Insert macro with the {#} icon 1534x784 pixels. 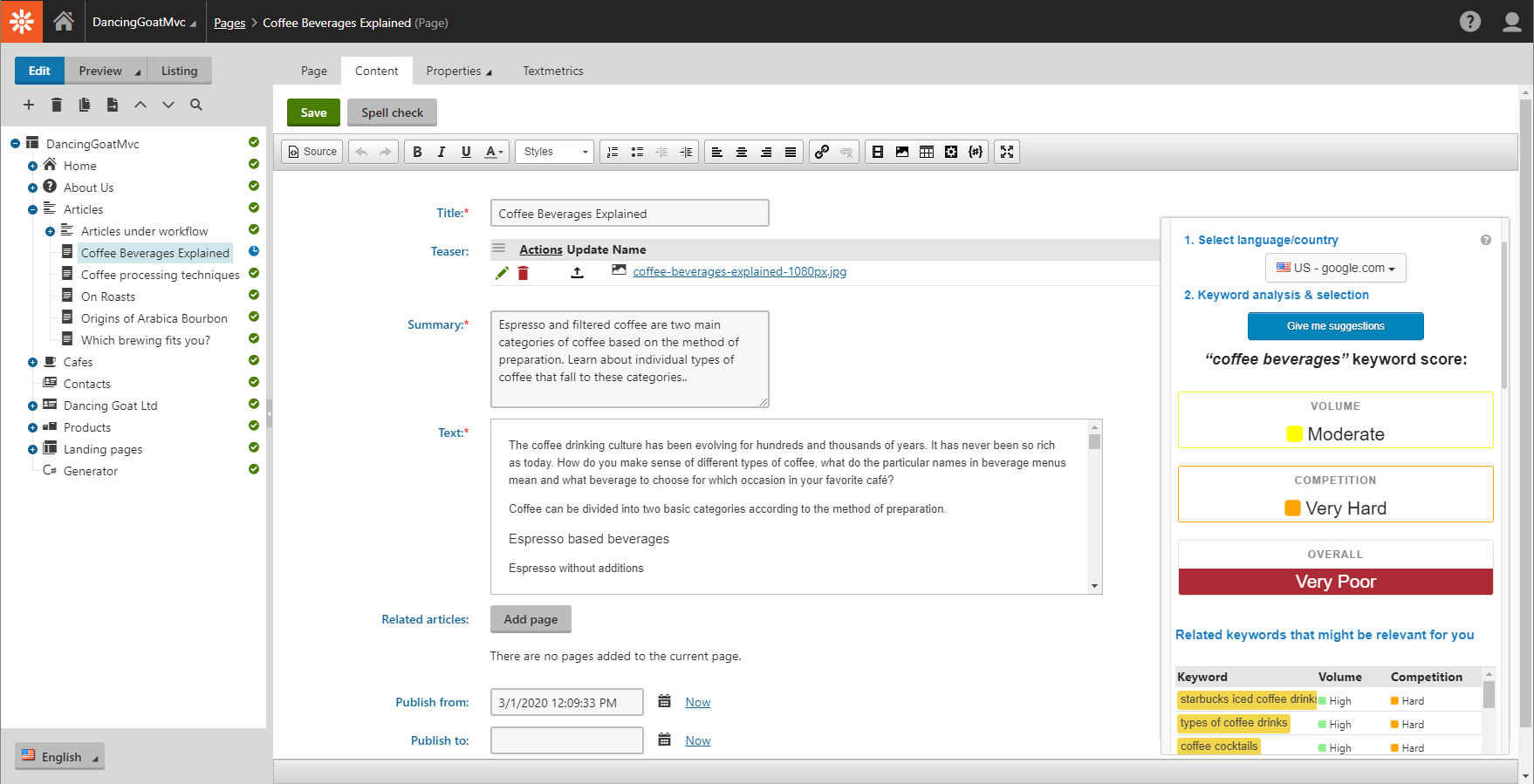point(976,152)
